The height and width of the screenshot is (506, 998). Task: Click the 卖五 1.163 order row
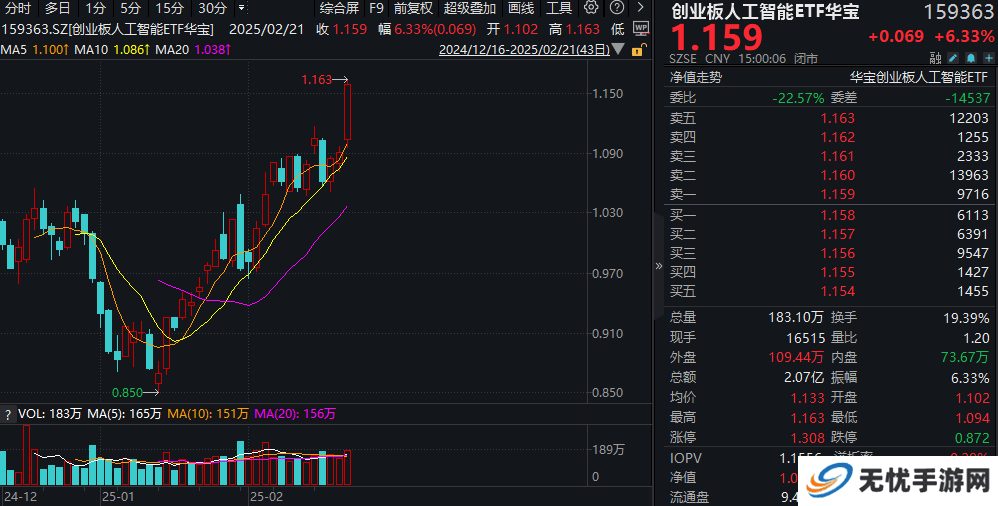click(829, 118)
